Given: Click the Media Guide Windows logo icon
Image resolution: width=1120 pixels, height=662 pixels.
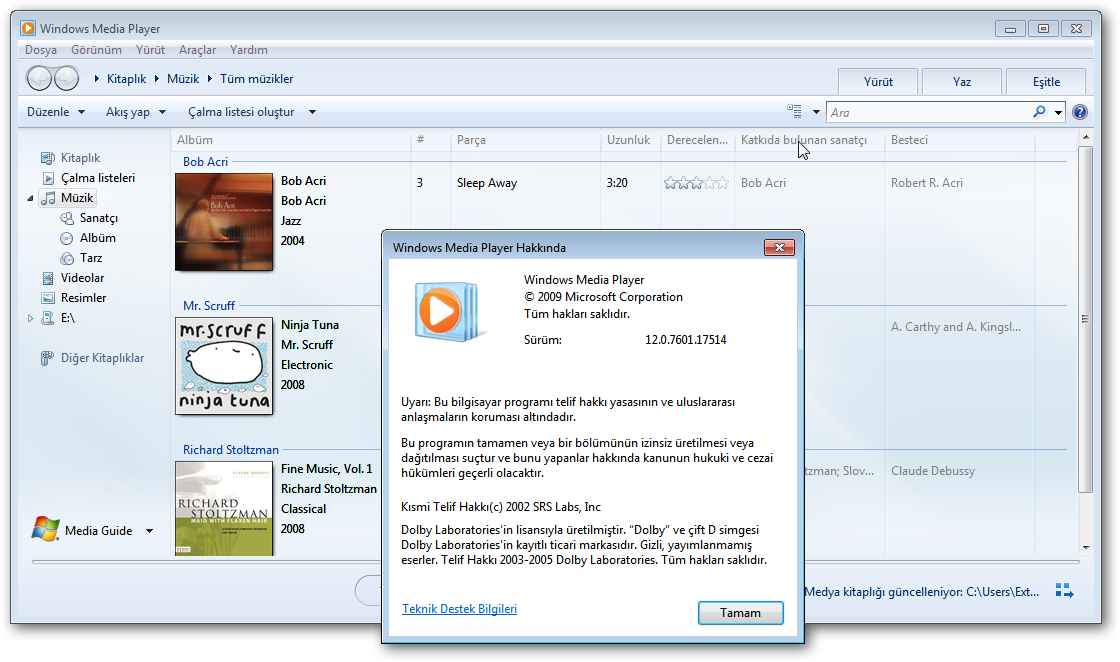Looking at the screenshot, I should (x=45, y=529).
